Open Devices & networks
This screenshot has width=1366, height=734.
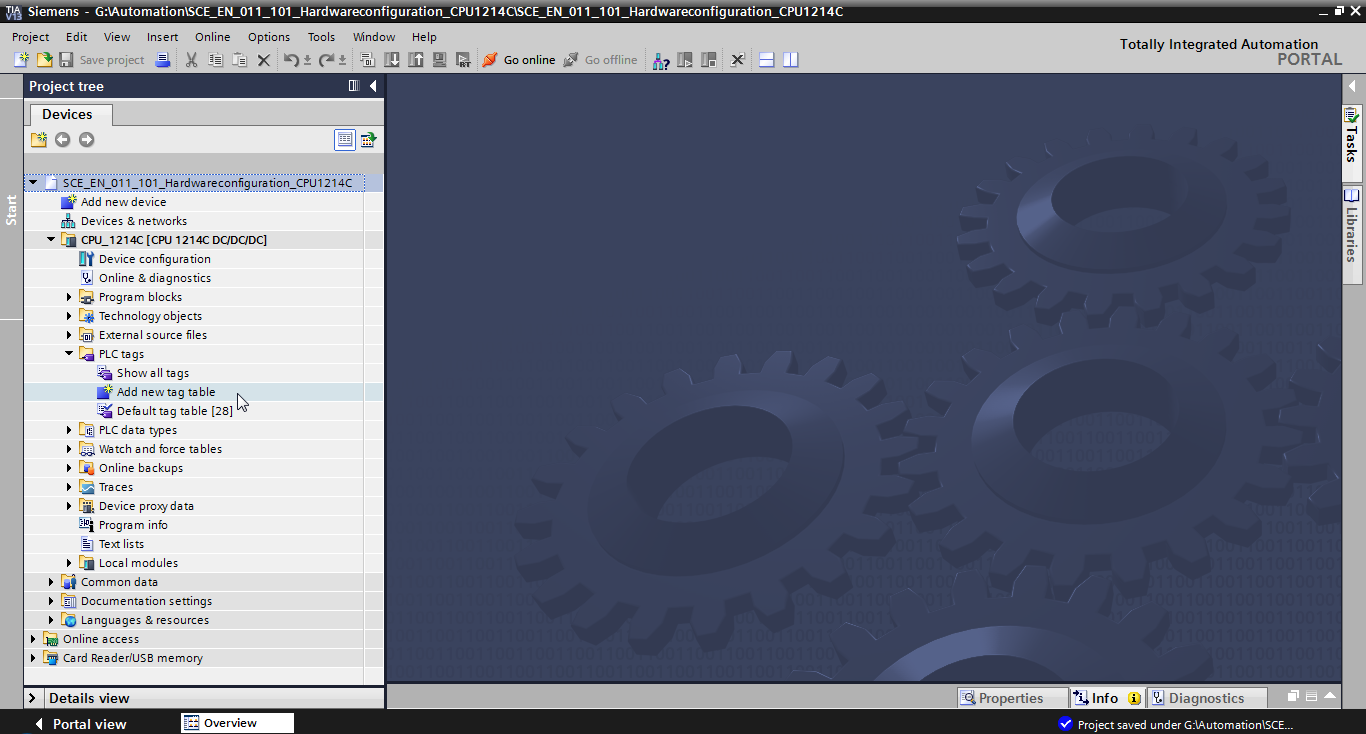pyautogui.click(x=133, y=221)
